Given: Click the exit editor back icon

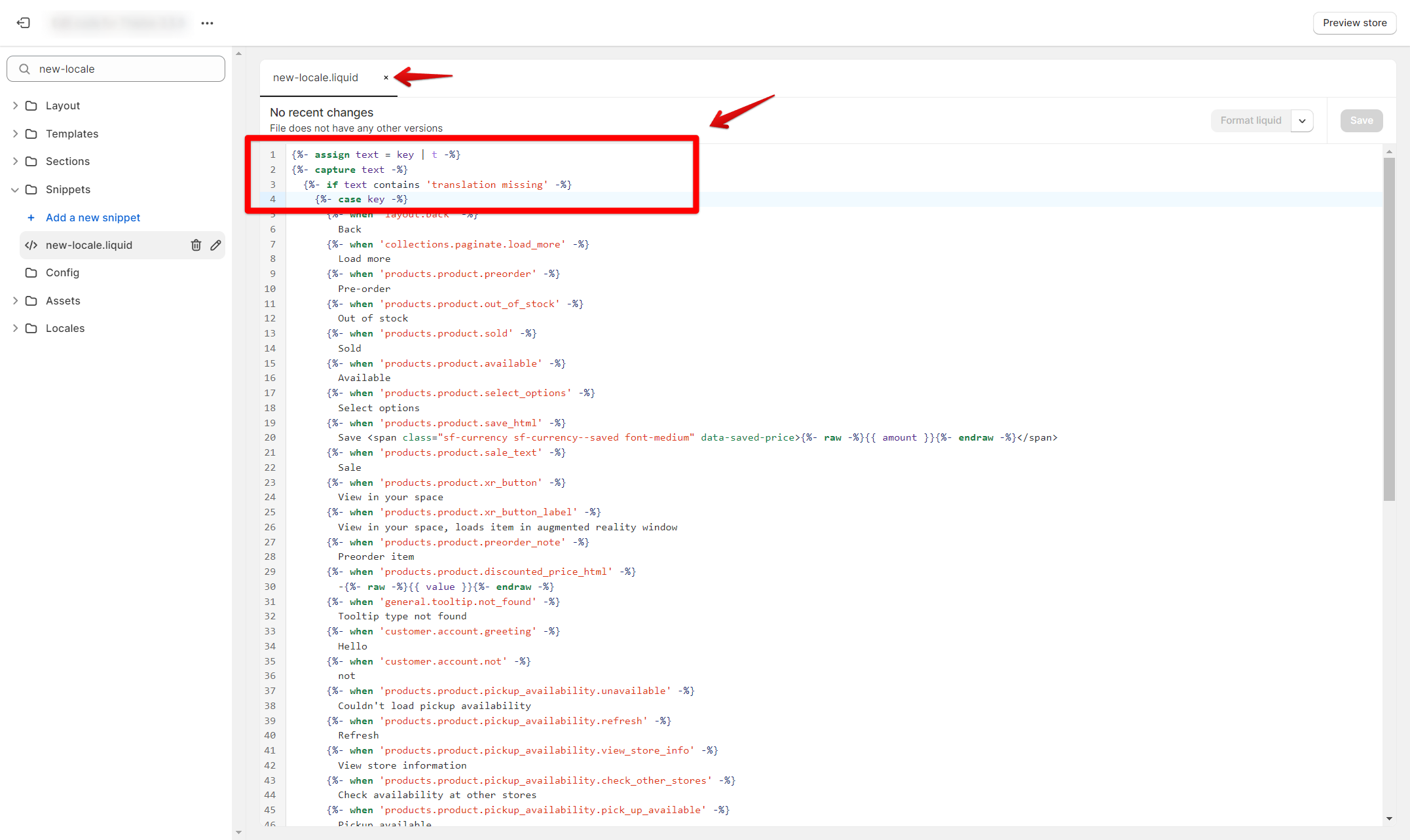Looking at the screenshot, I should 24,23.
